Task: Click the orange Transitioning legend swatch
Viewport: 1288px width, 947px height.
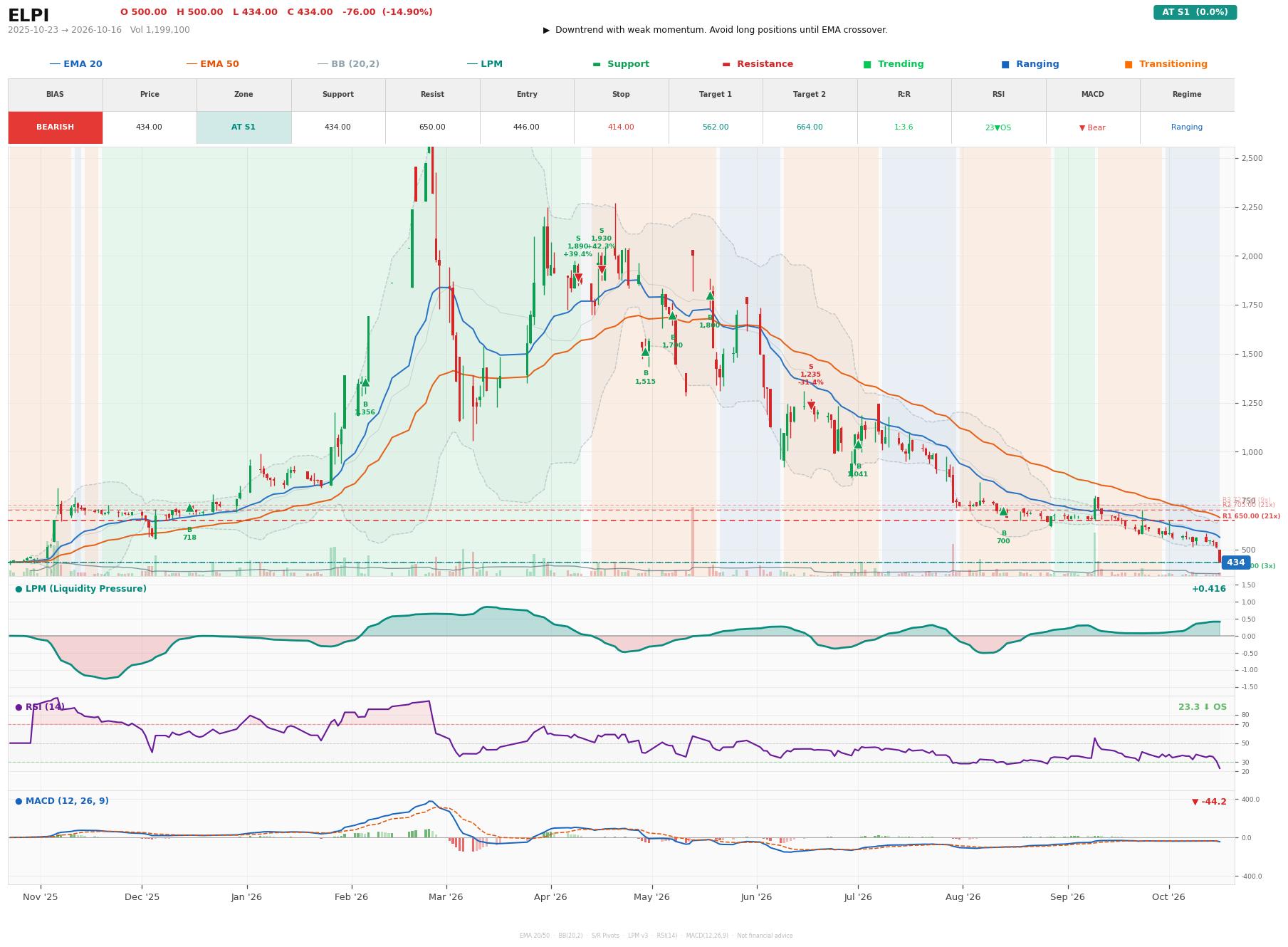Action: (1129, 64)
